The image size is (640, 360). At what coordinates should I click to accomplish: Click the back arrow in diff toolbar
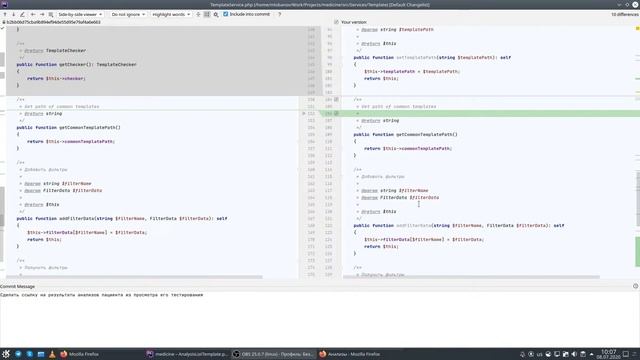[x=33, y=14]
